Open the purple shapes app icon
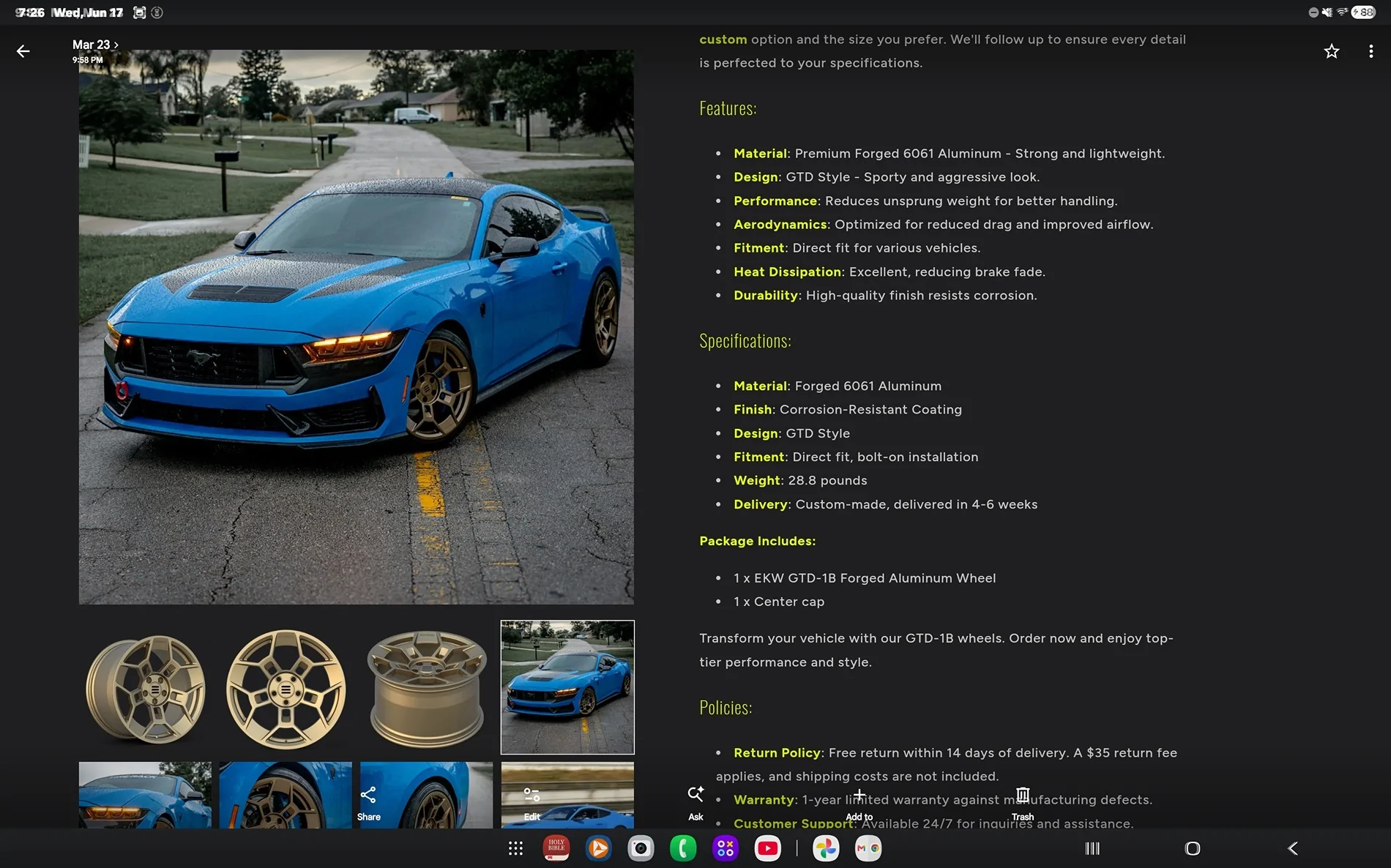 pyautogui.click(x=726, y=848)
